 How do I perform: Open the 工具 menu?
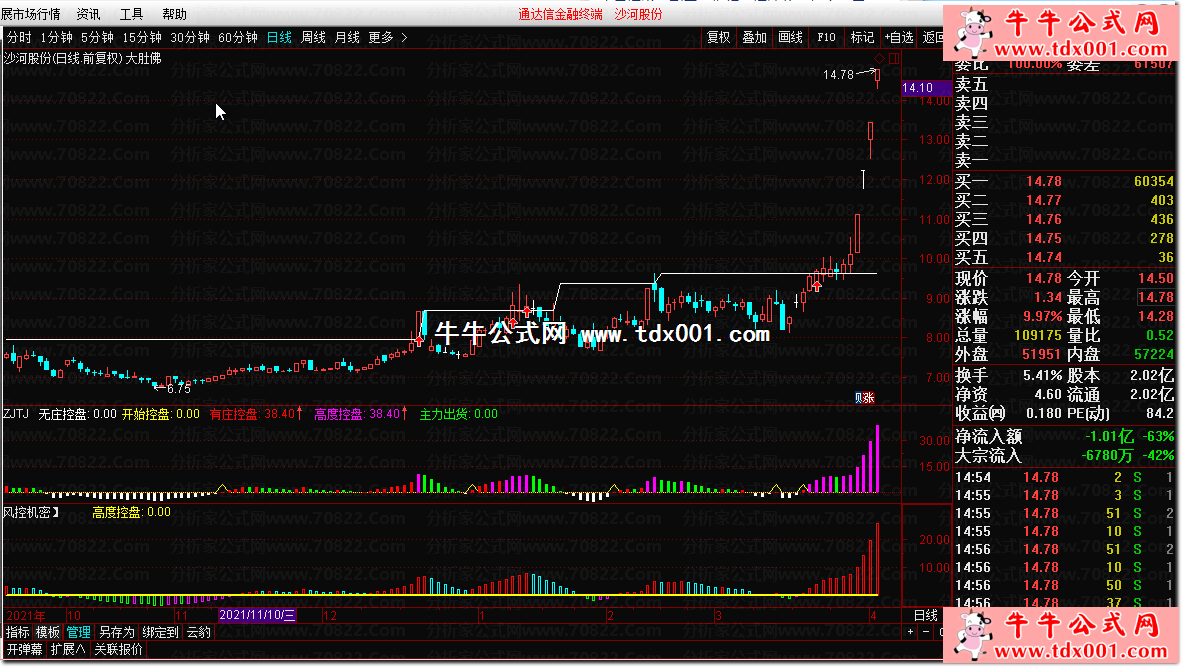131,14
